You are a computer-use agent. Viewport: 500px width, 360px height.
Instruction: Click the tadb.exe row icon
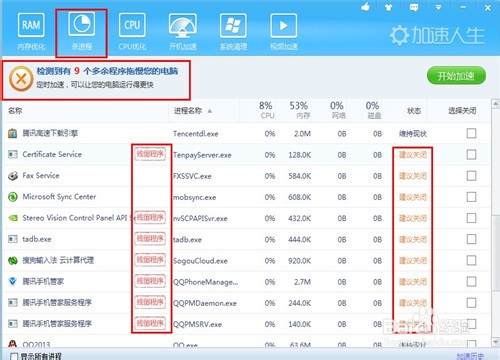pyautogui.click(x=13, y=239)
